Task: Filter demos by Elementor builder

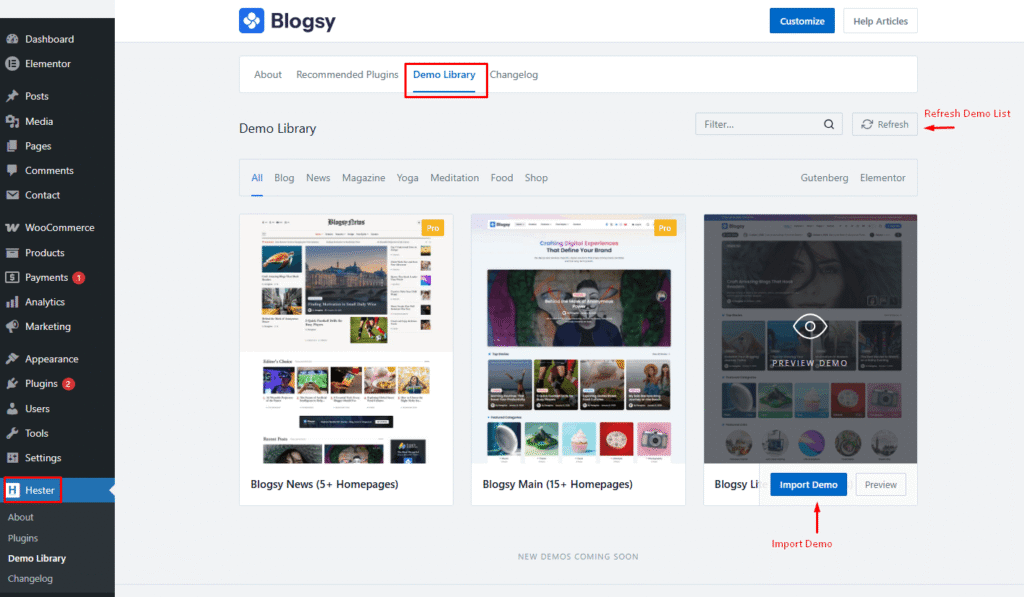Action: coord(882,178)
